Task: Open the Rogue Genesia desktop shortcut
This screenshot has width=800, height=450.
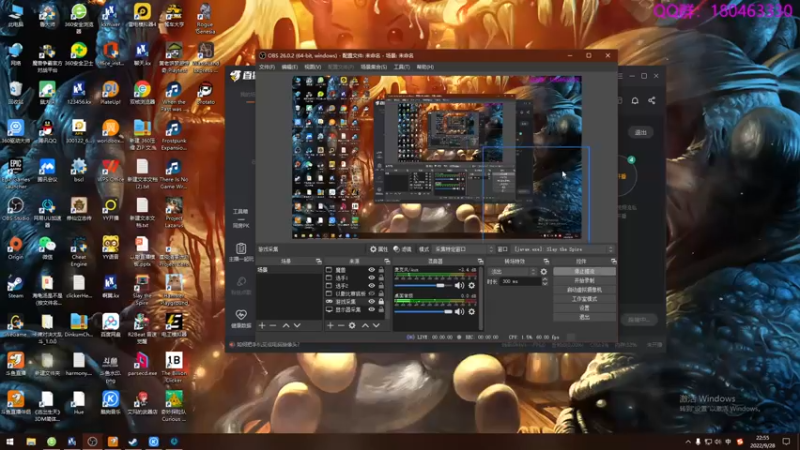Action: click(206, 19)
